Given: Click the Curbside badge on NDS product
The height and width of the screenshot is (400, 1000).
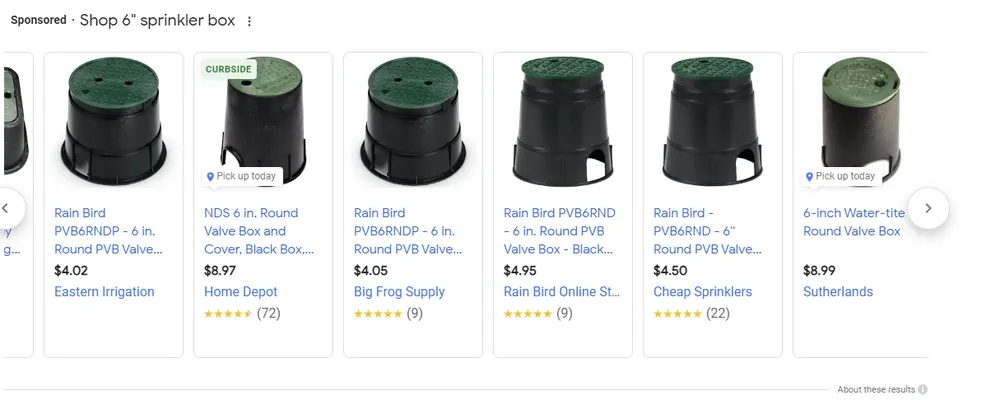Looking at the screenshot, I should point(229,69).
